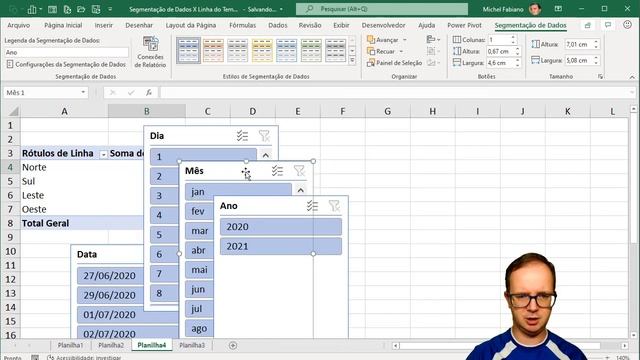This screenshot has width=640, height=360.
Task: Switch to sheet Planilha1
Action: click(70, 345)
